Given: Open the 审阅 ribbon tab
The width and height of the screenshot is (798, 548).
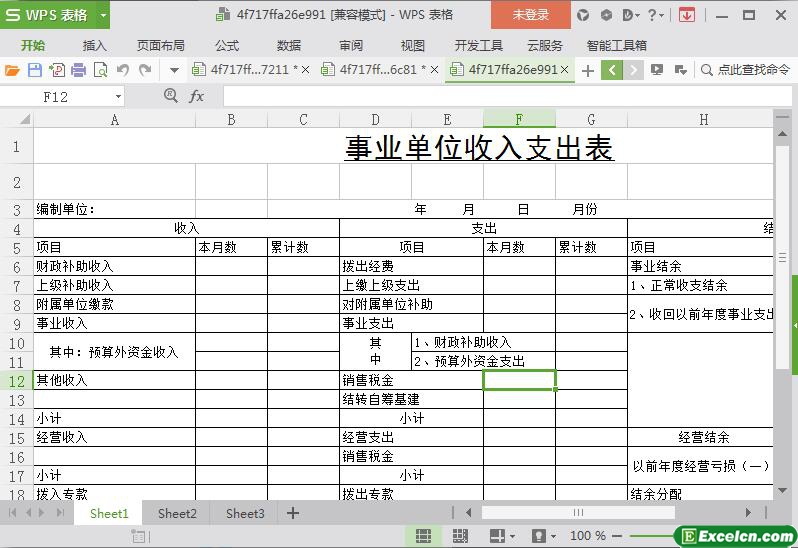Looking at the screenshot, I should (351, 46).
